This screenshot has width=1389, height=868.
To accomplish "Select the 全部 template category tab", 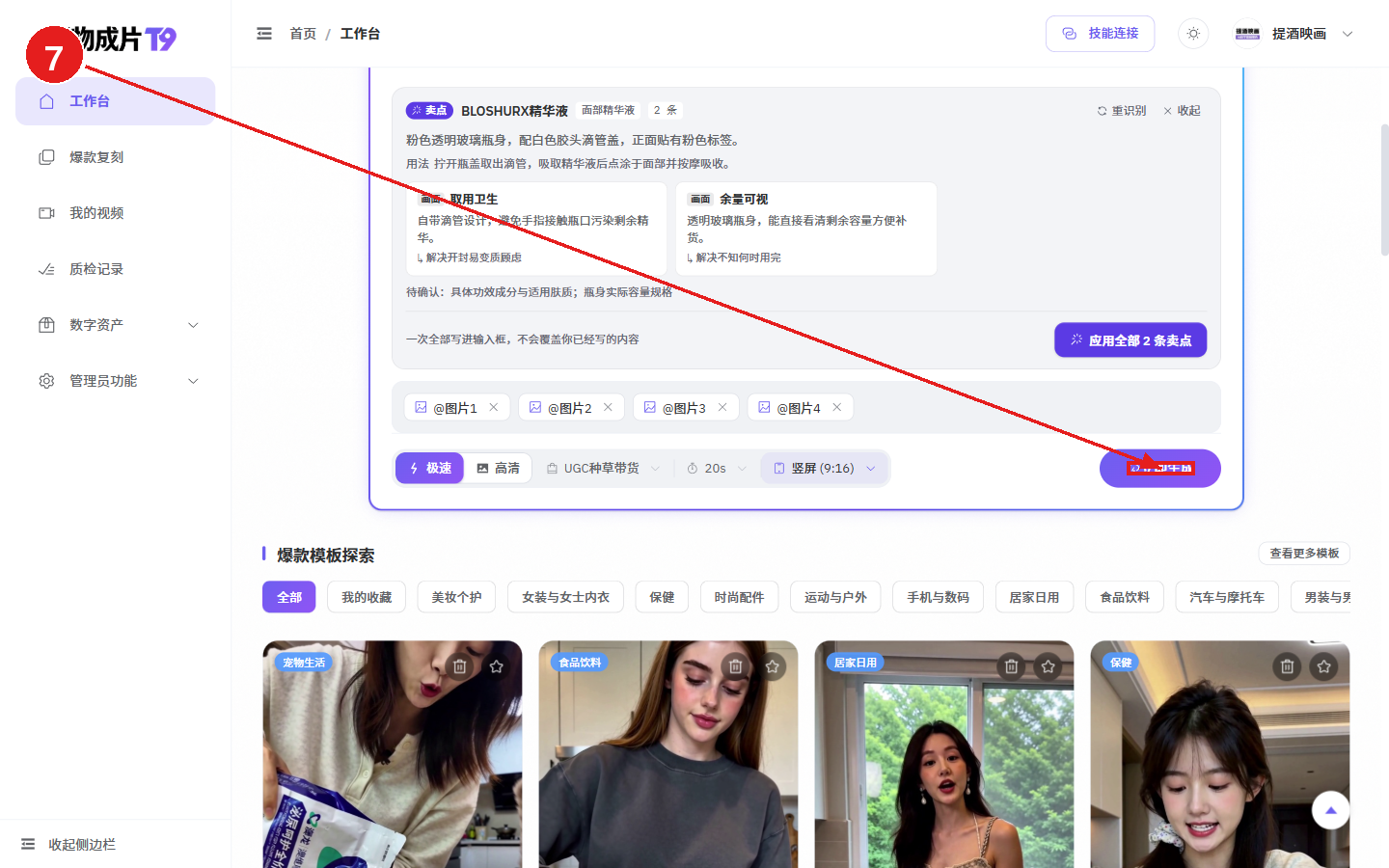I will pyautogui.click(x=289, y=597).
